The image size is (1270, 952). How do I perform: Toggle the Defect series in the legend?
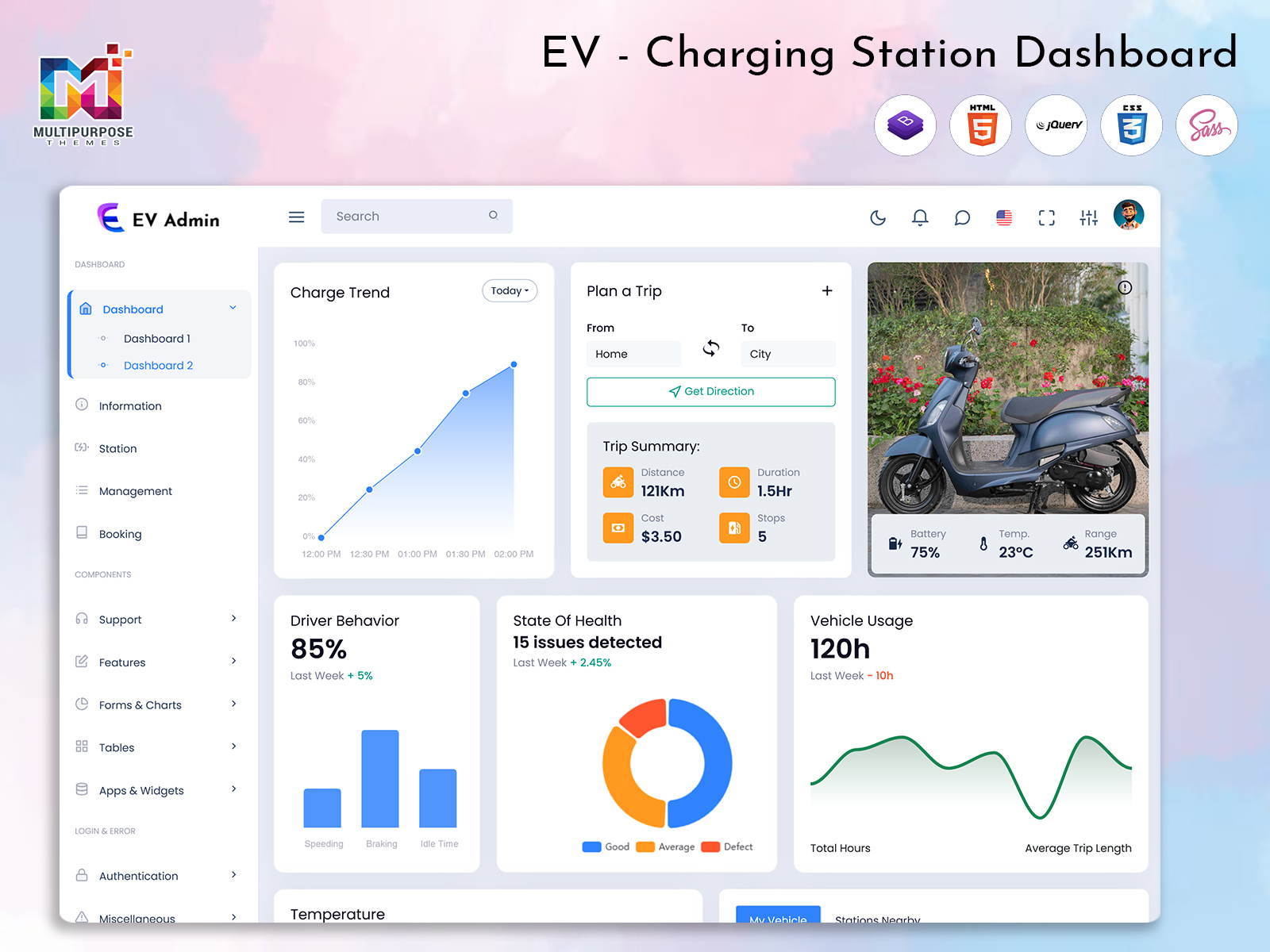pos(727,847)
